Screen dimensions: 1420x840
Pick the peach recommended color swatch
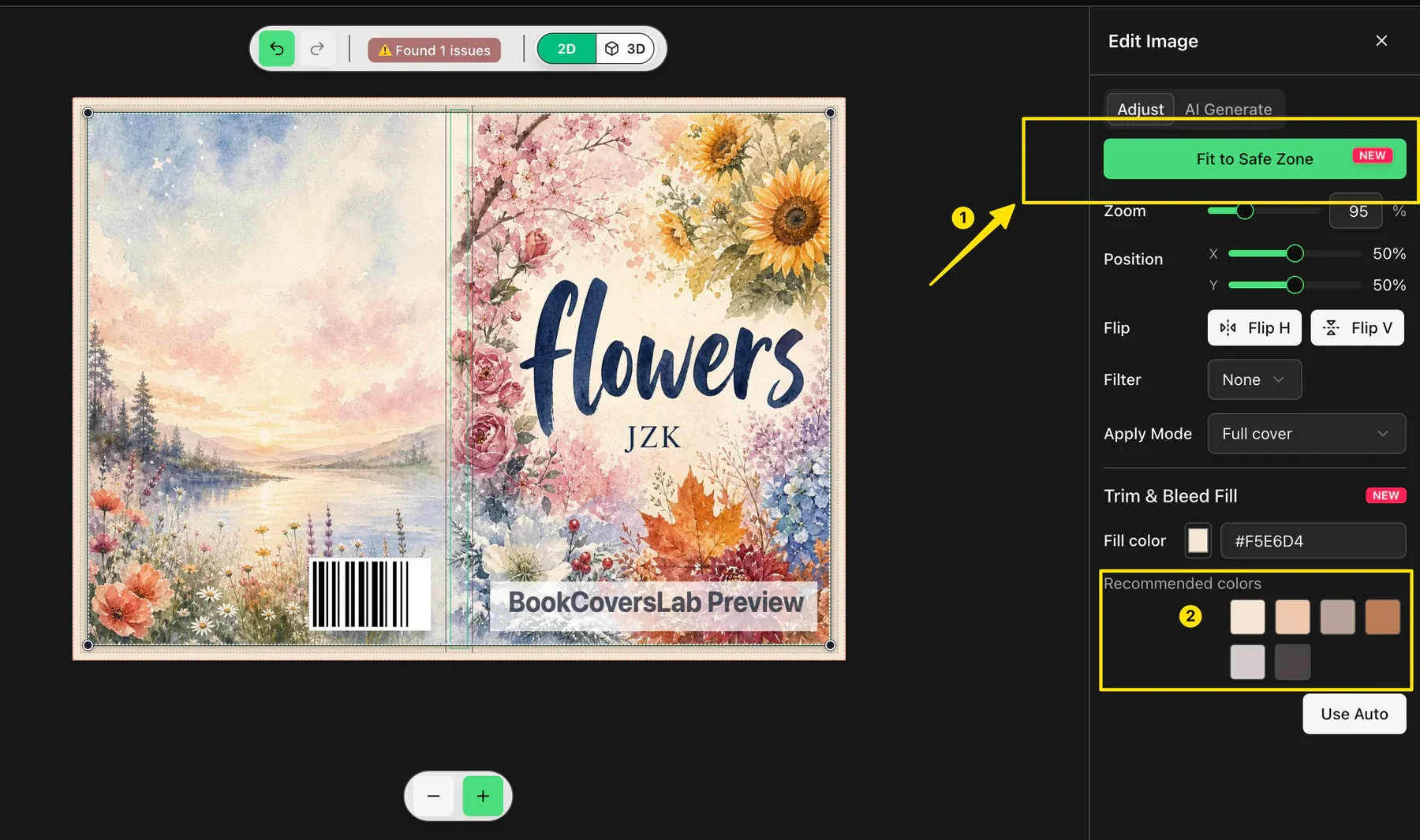(1292, 617)
